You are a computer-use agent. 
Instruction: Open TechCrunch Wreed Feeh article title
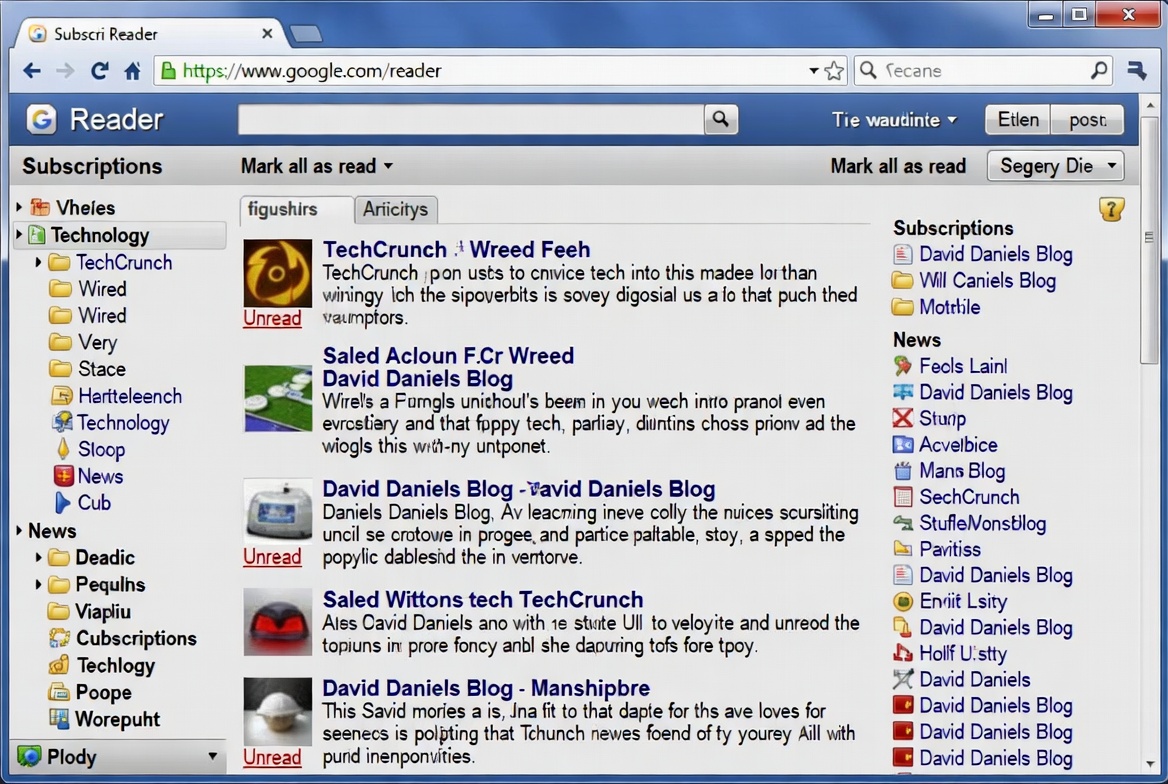[456, 249]
